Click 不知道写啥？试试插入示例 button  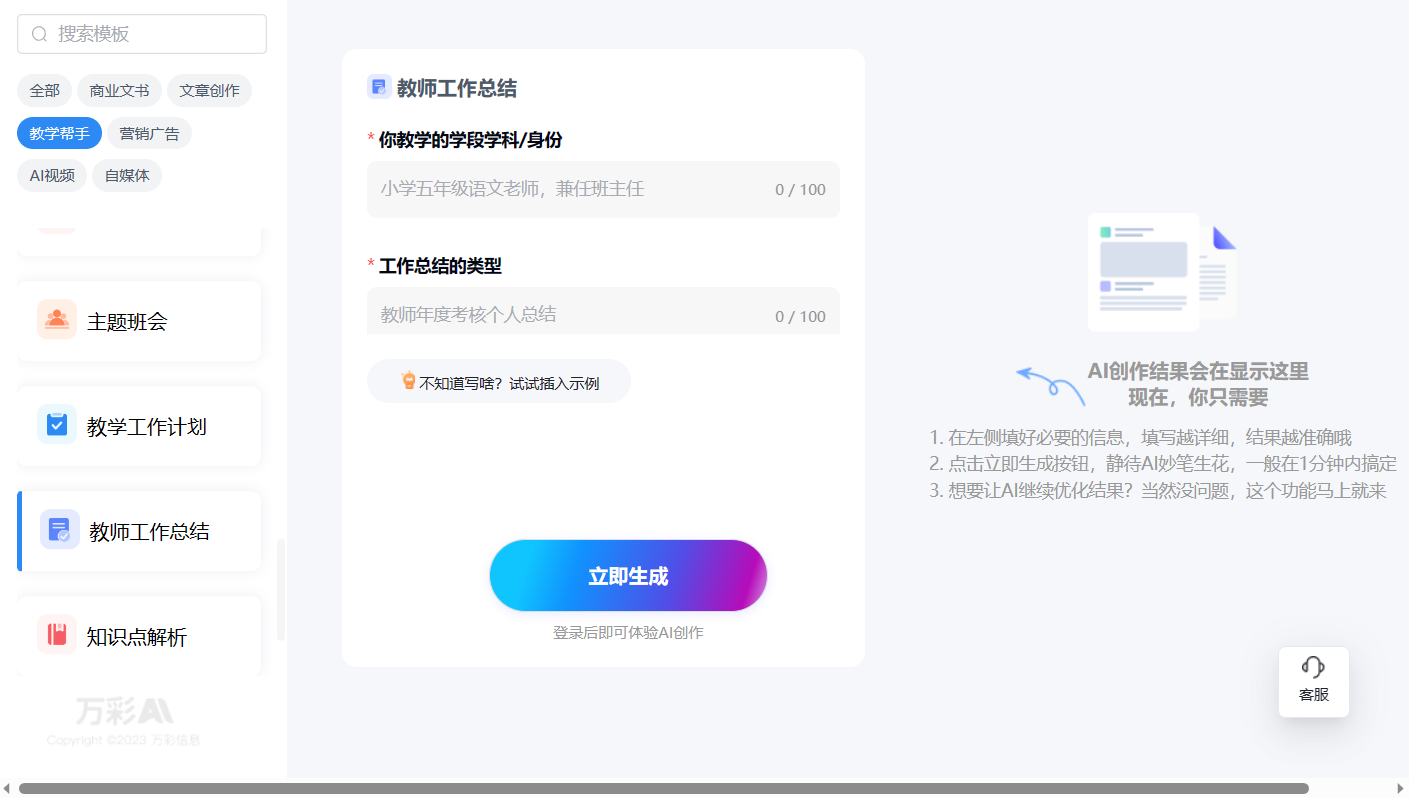499,381
